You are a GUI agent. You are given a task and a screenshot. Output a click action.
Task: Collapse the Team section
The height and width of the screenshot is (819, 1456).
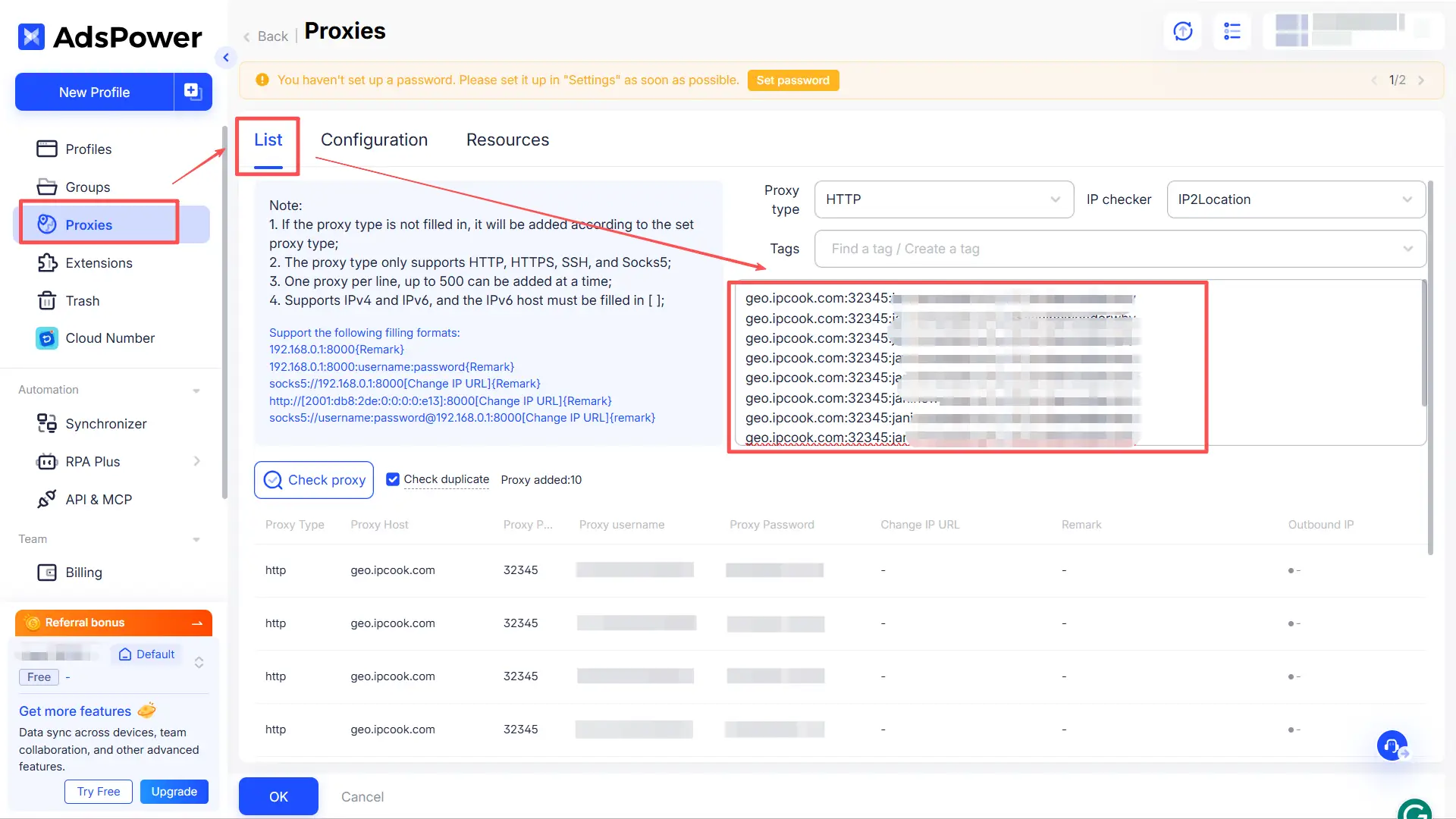[196, 539]
